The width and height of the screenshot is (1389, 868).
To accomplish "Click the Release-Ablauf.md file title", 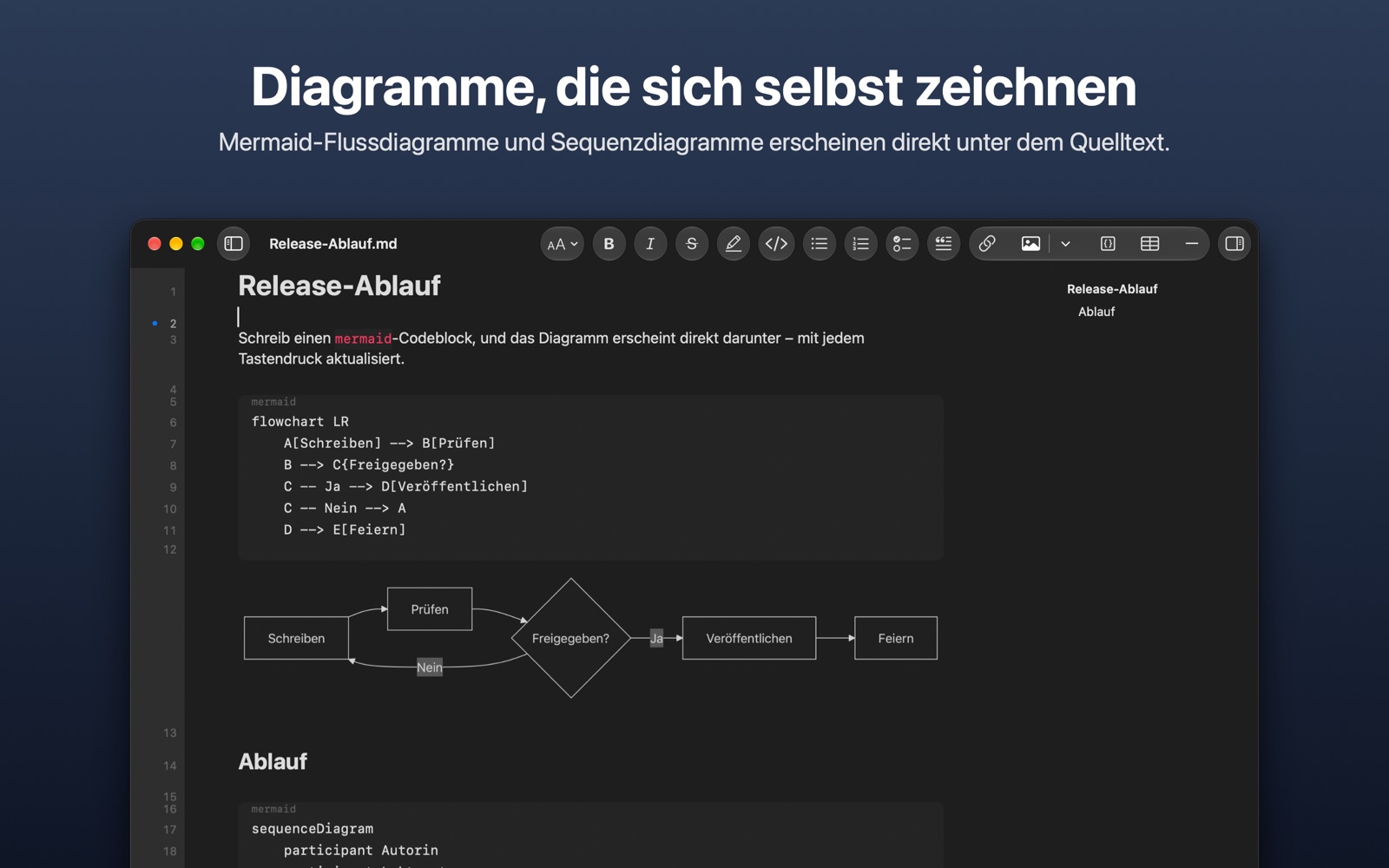I will [333, 244].
